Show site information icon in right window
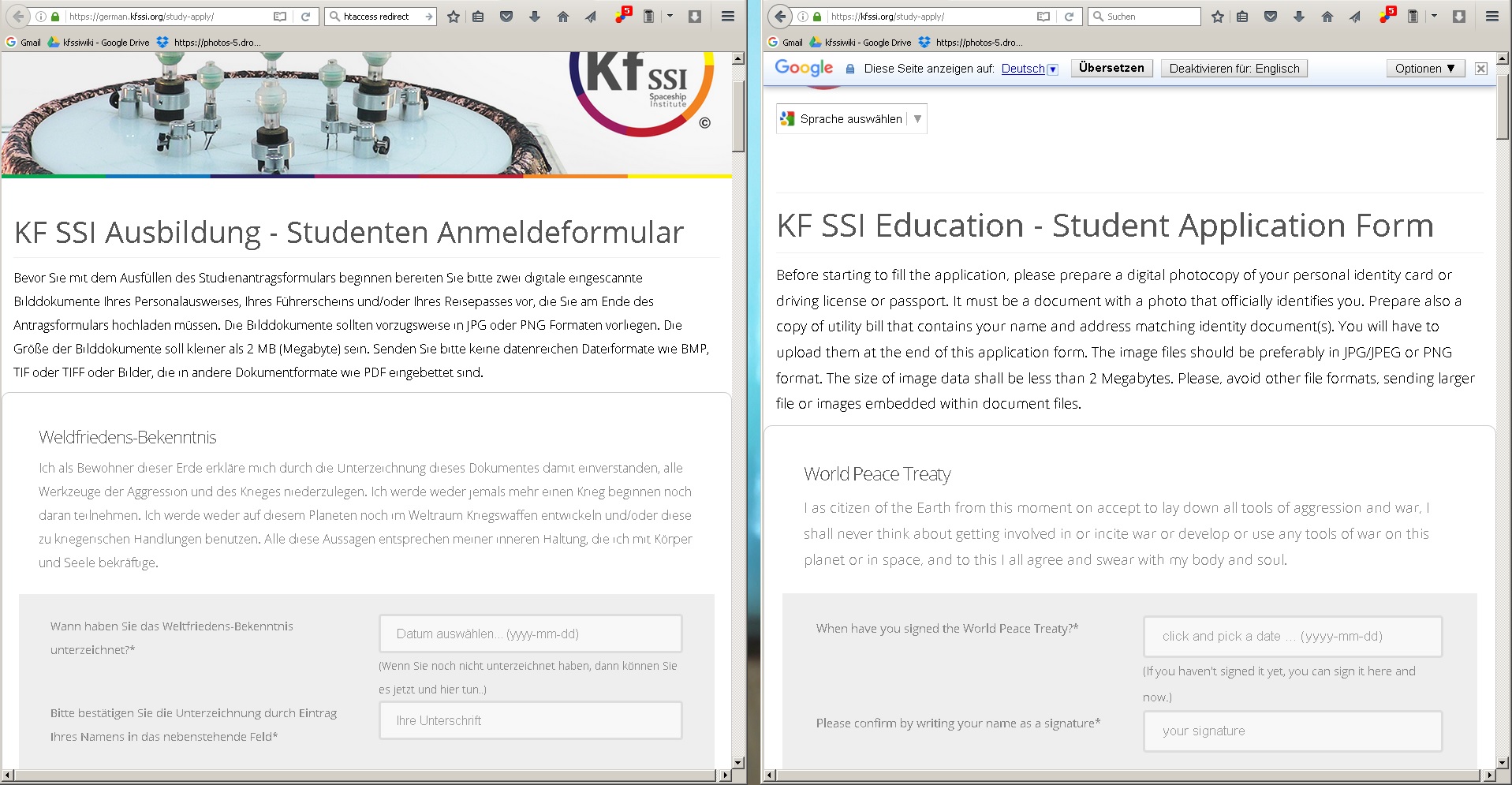Screen dimensions: 1512x785 coord(802,16)
